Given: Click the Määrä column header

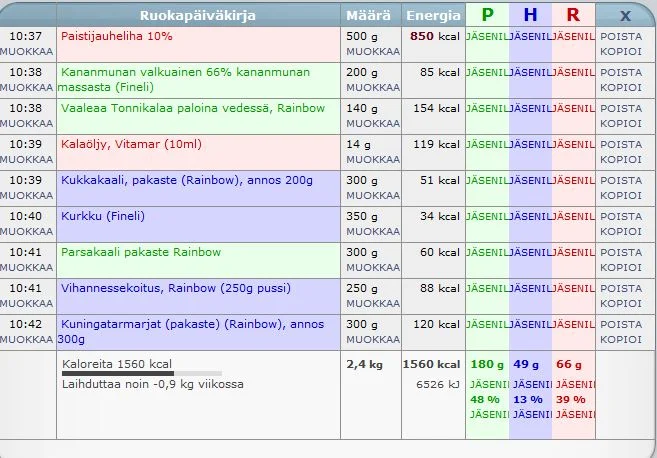Looking at the screenshot, I should click(368, 15).
